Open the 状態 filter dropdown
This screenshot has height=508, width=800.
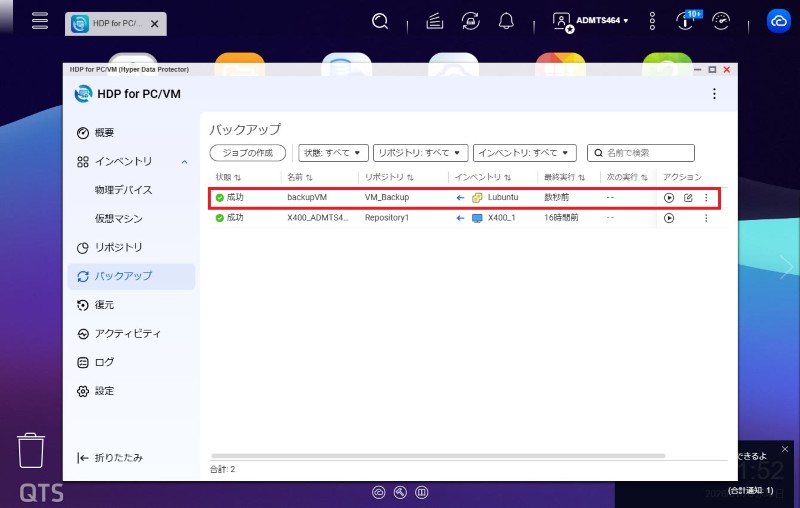coord(333,153)
